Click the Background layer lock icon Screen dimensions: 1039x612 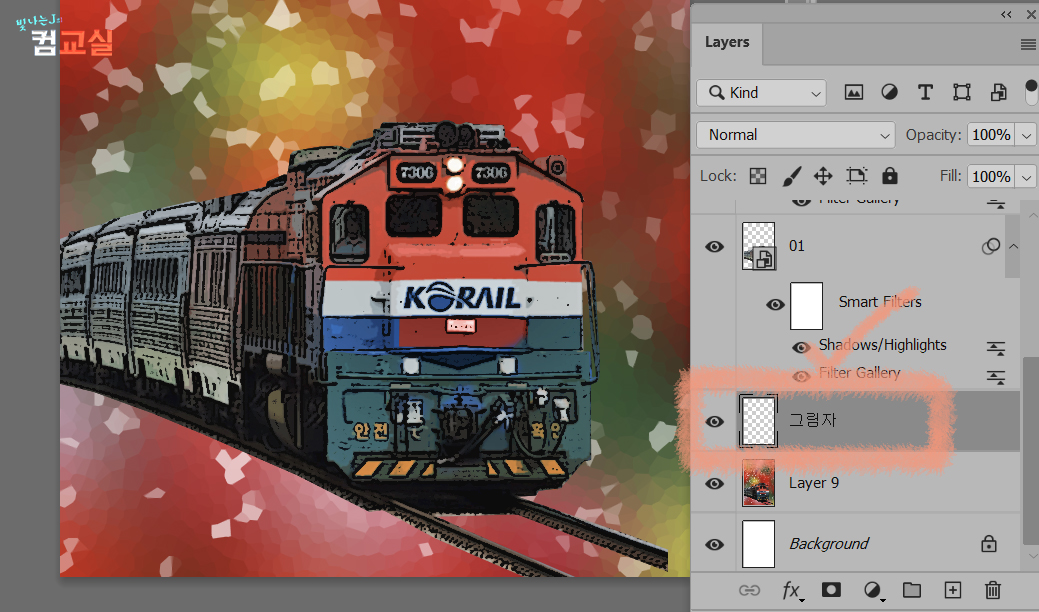point(989,544)
